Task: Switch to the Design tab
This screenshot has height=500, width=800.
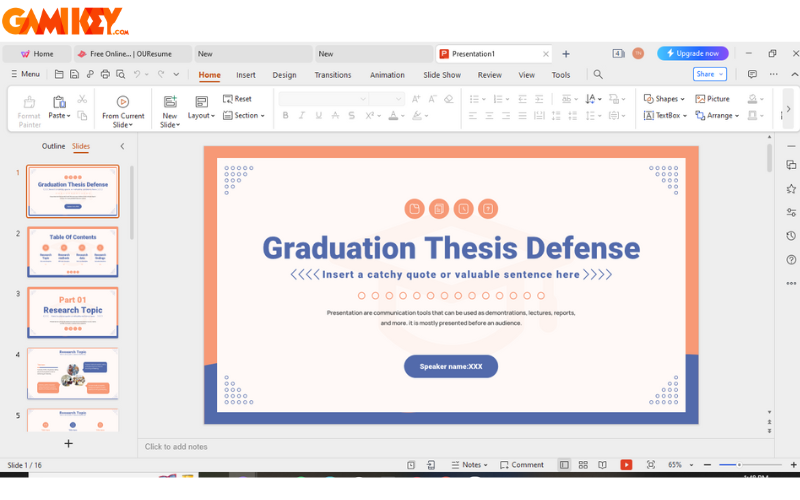Action: 284,75
